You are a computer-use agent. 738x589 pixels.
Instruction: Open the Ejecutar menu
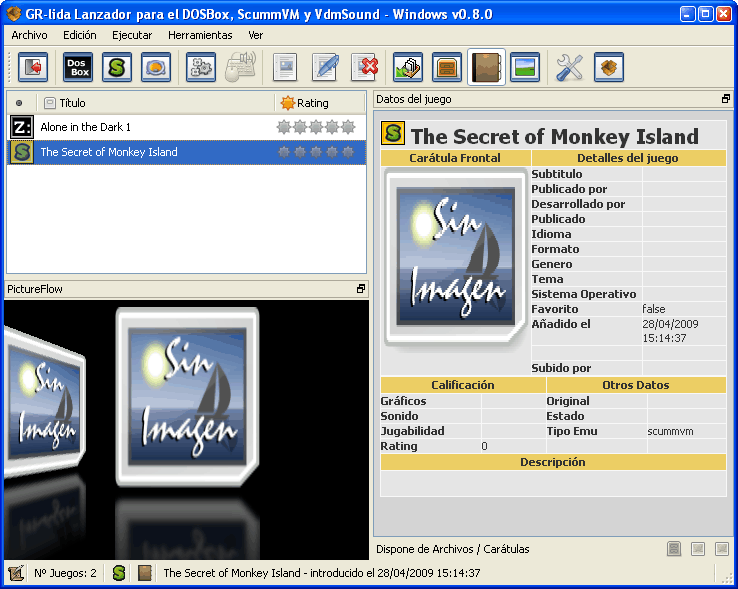click(132, 35)
